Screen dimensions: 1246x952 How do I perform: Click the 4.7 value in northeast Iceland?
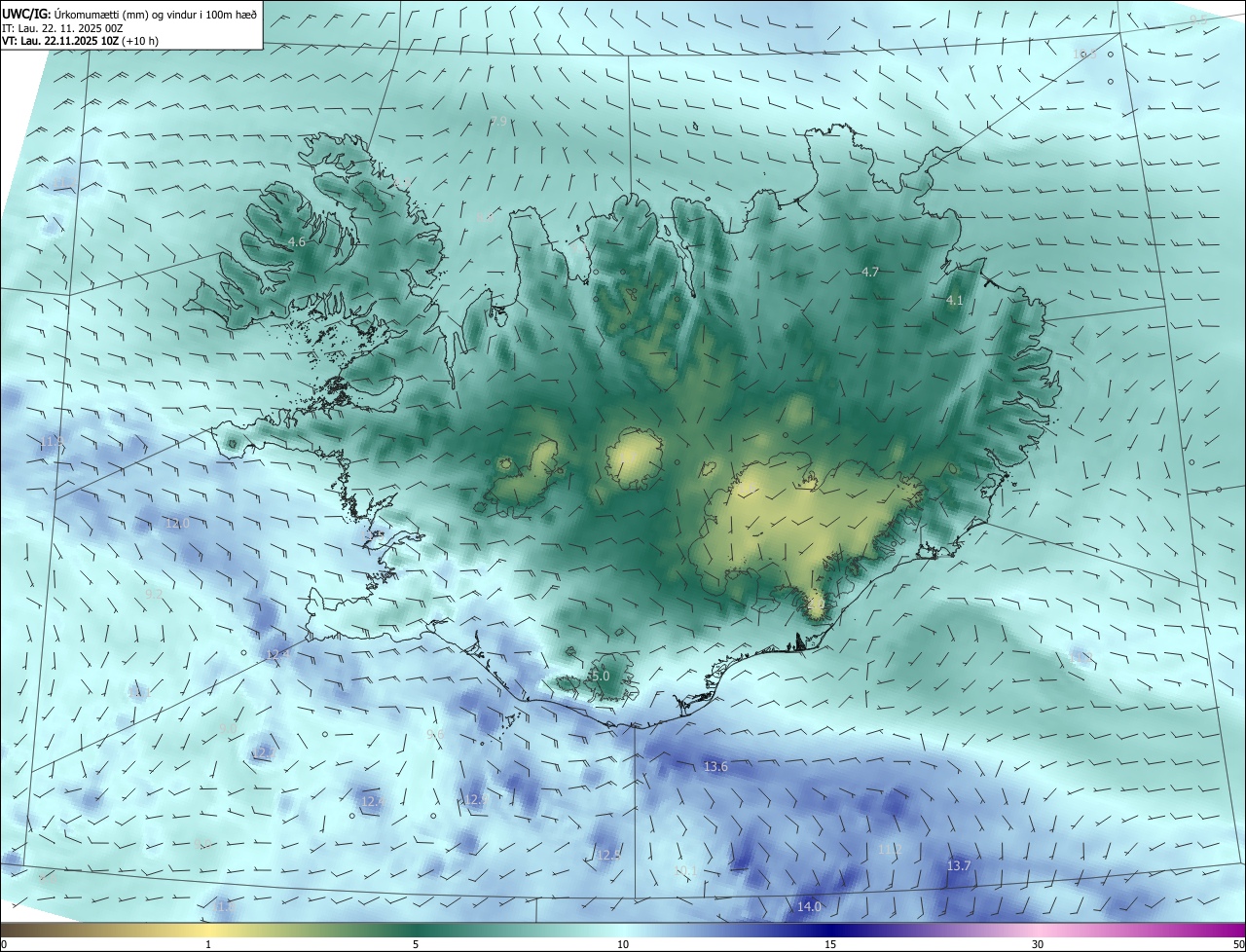click(x=870, y=273)
